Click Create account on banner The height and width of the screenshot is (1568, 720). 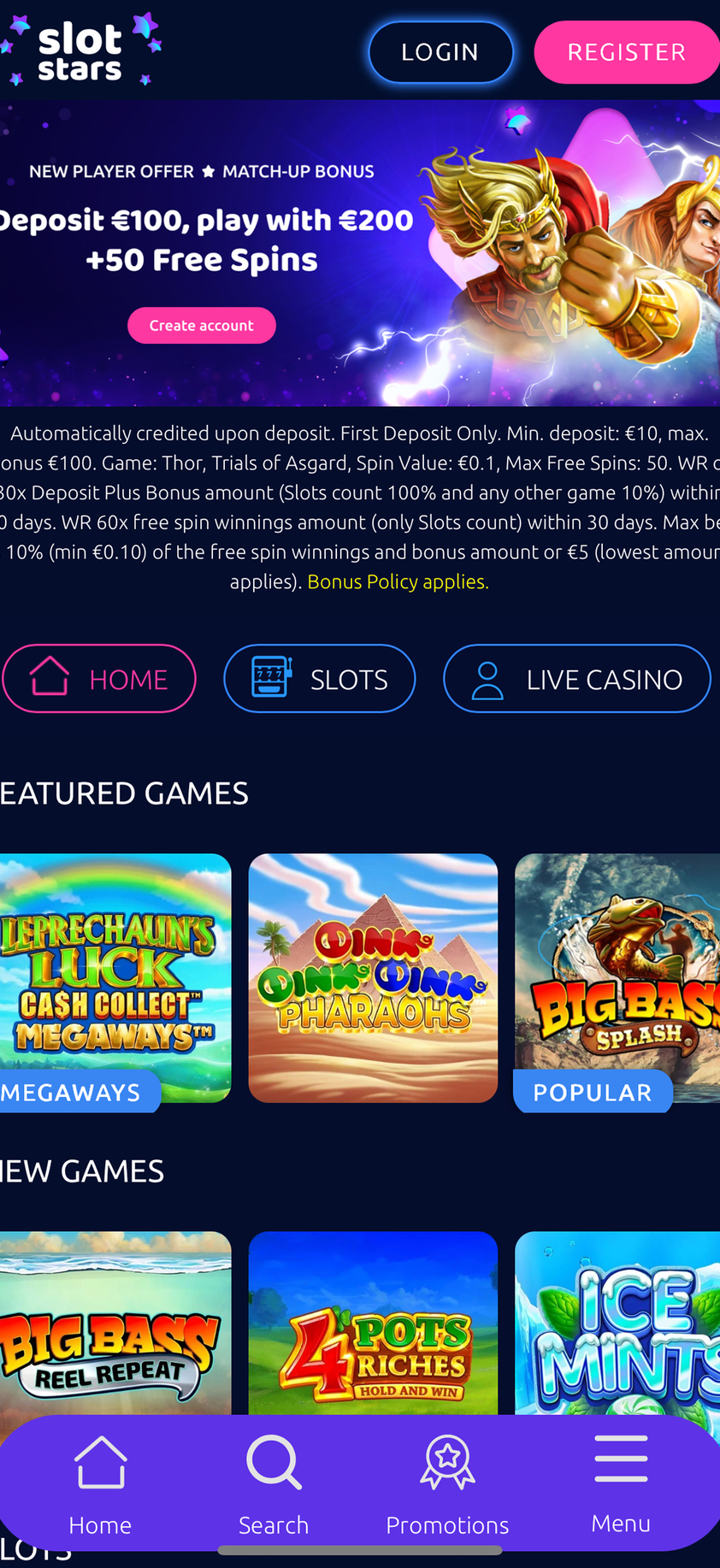click(x=202, y=325)
